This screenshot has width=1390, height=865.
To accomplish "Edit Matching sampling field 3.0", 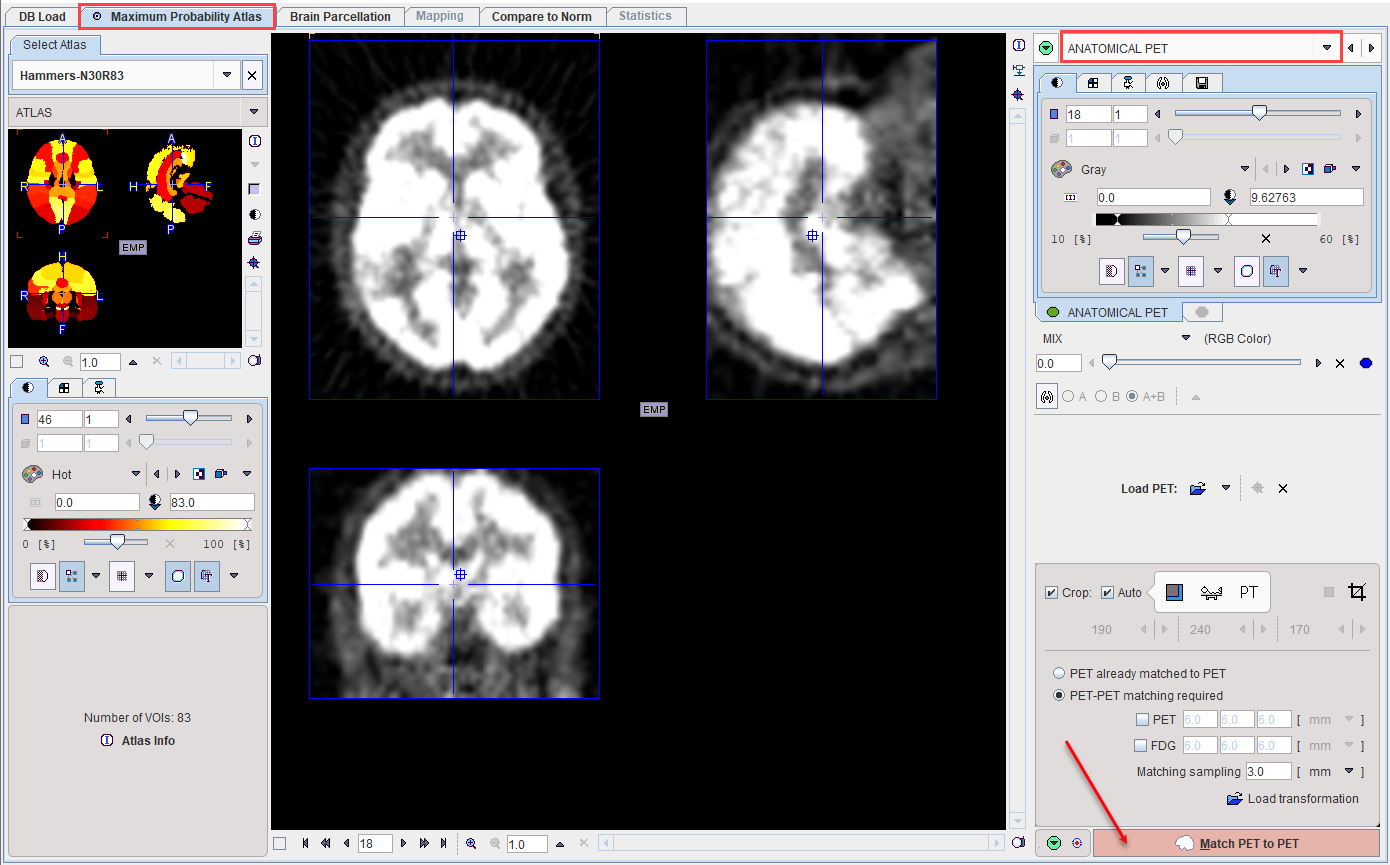I will click(1268, 771).
